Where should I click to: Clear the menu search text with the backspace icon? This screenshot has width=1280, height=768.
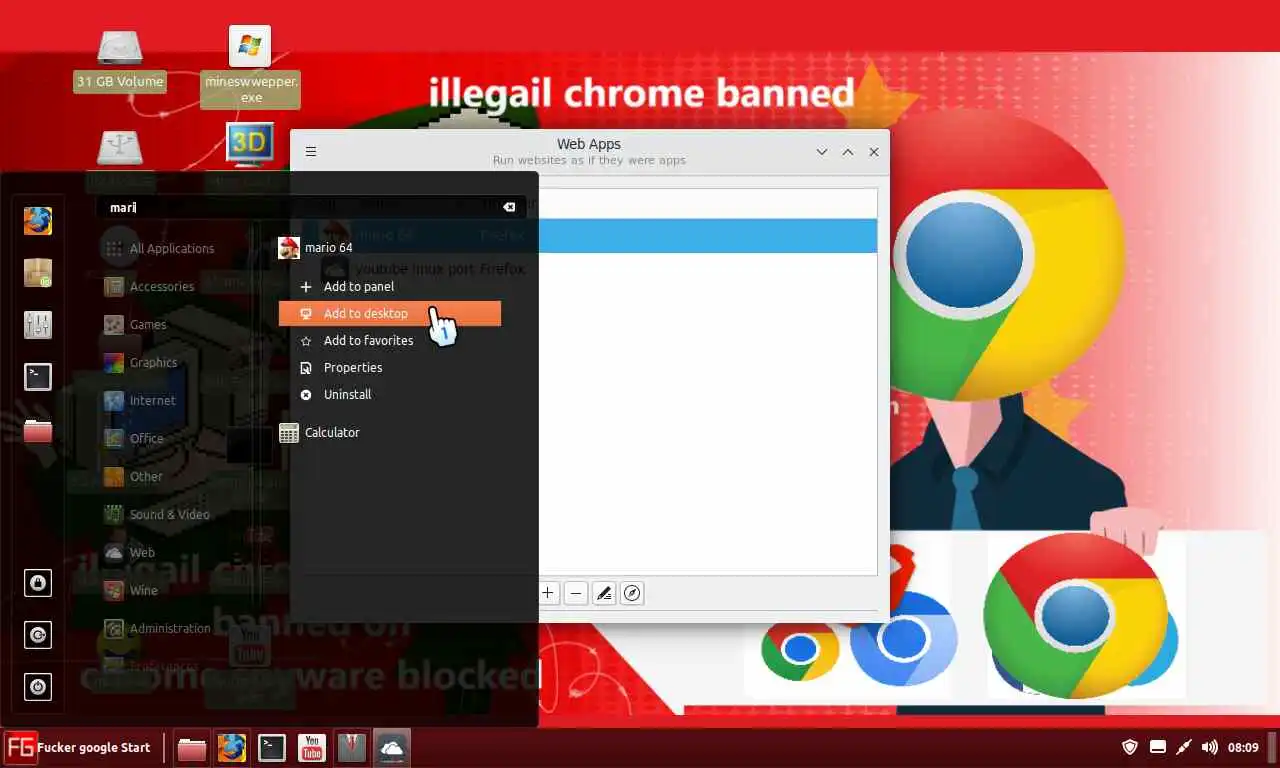click(509, 207)
